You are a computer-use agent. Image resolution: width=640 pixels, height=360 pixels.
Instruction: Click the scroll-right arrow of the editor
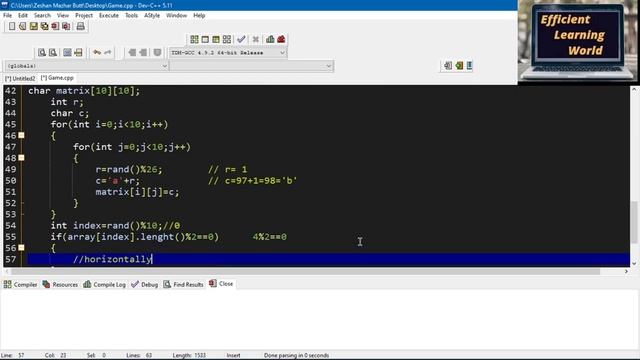[626, 271]
